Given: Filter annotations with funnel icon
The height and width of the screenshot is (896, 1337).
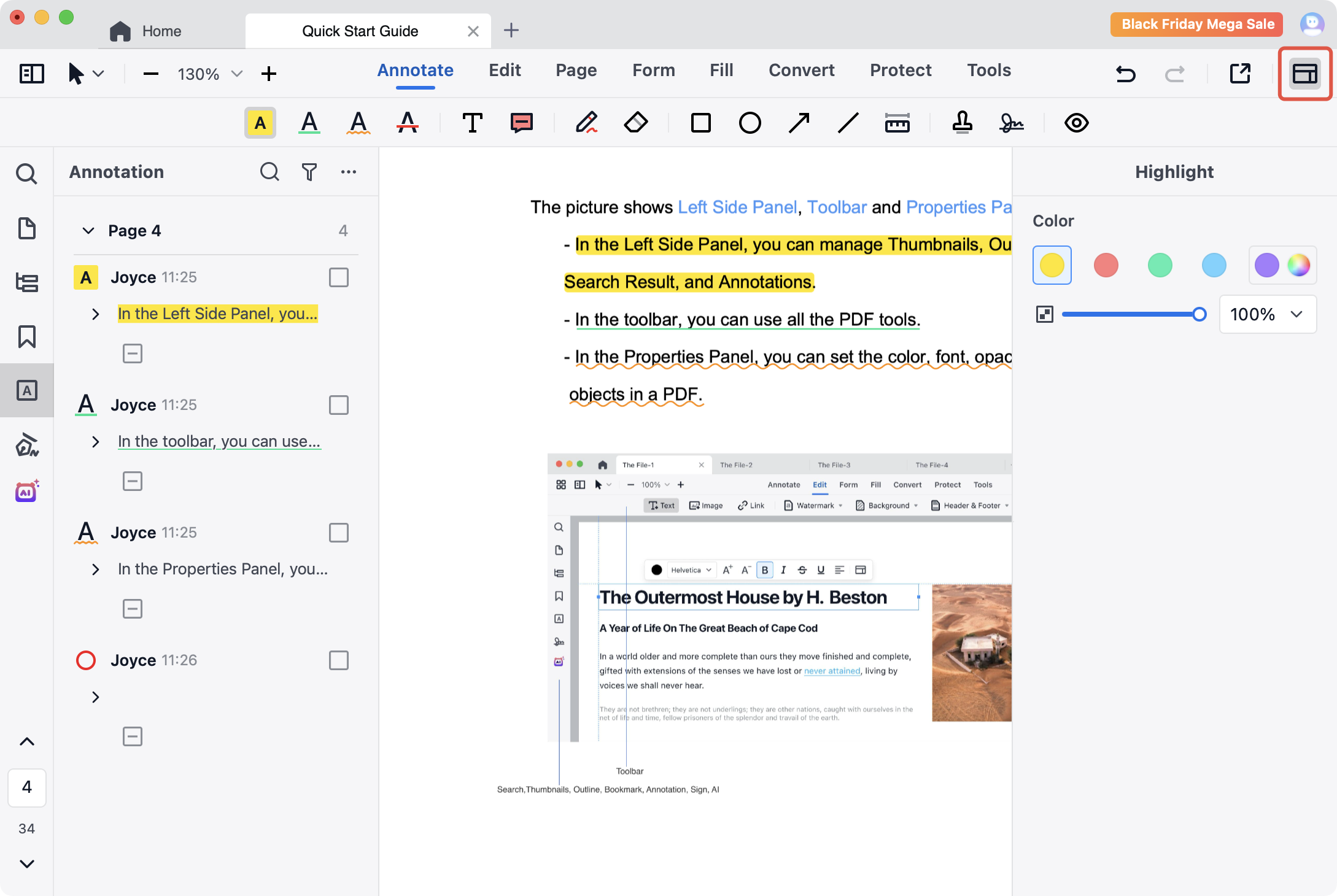Looking at the screenshot, I should click(x=309, y=172).
